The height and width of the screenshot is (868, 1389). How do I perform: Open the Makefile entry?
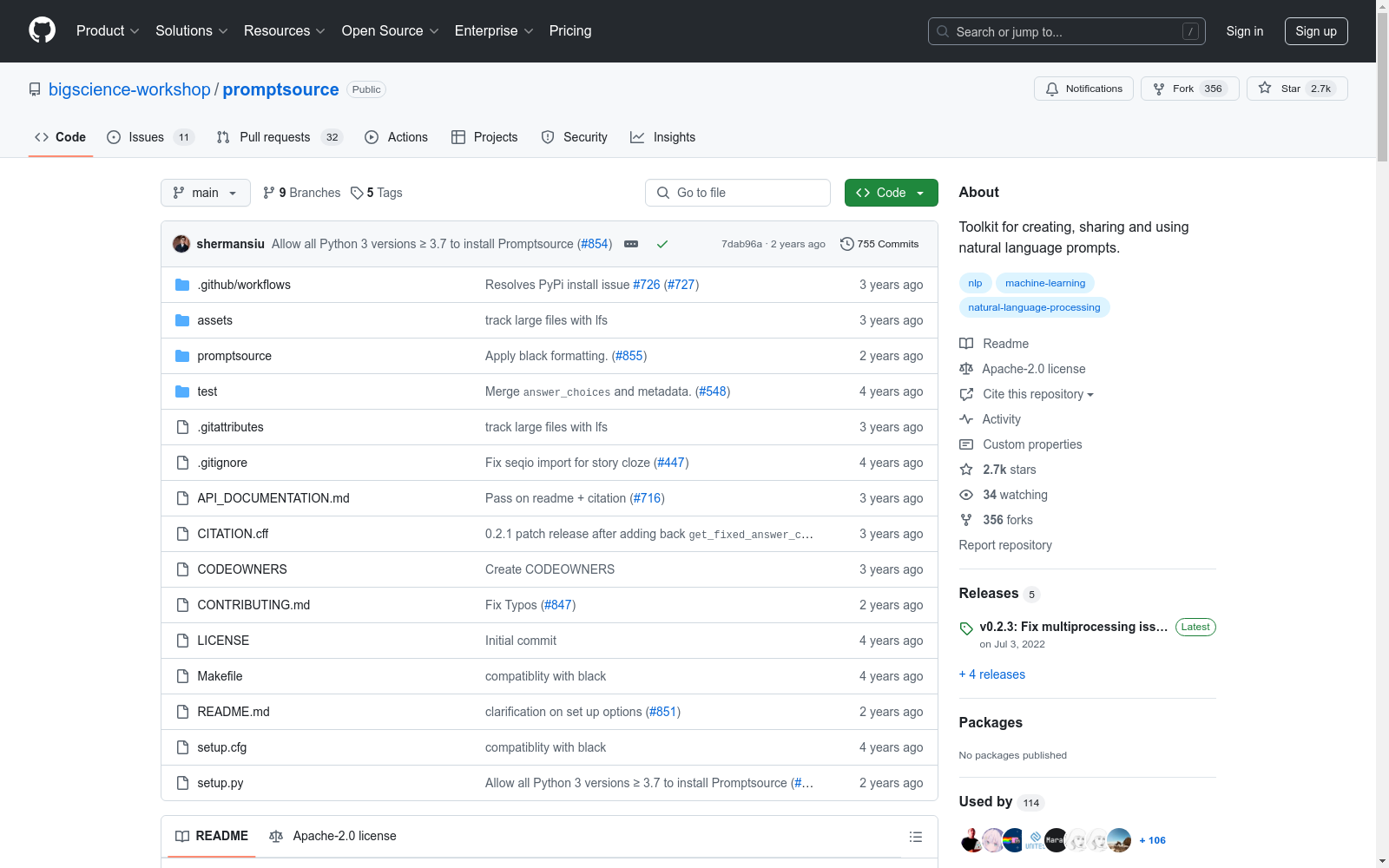220,676
